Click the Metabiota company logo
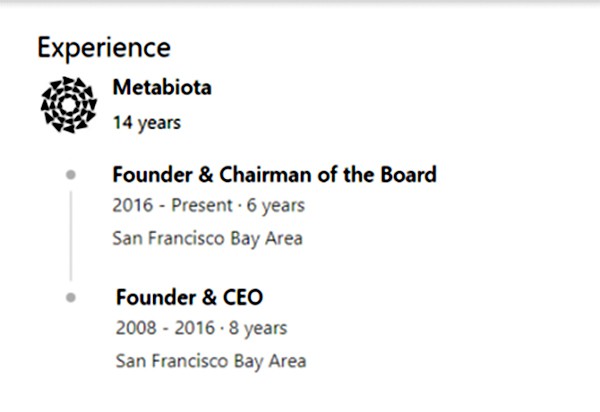 click(x=69, y=105)
